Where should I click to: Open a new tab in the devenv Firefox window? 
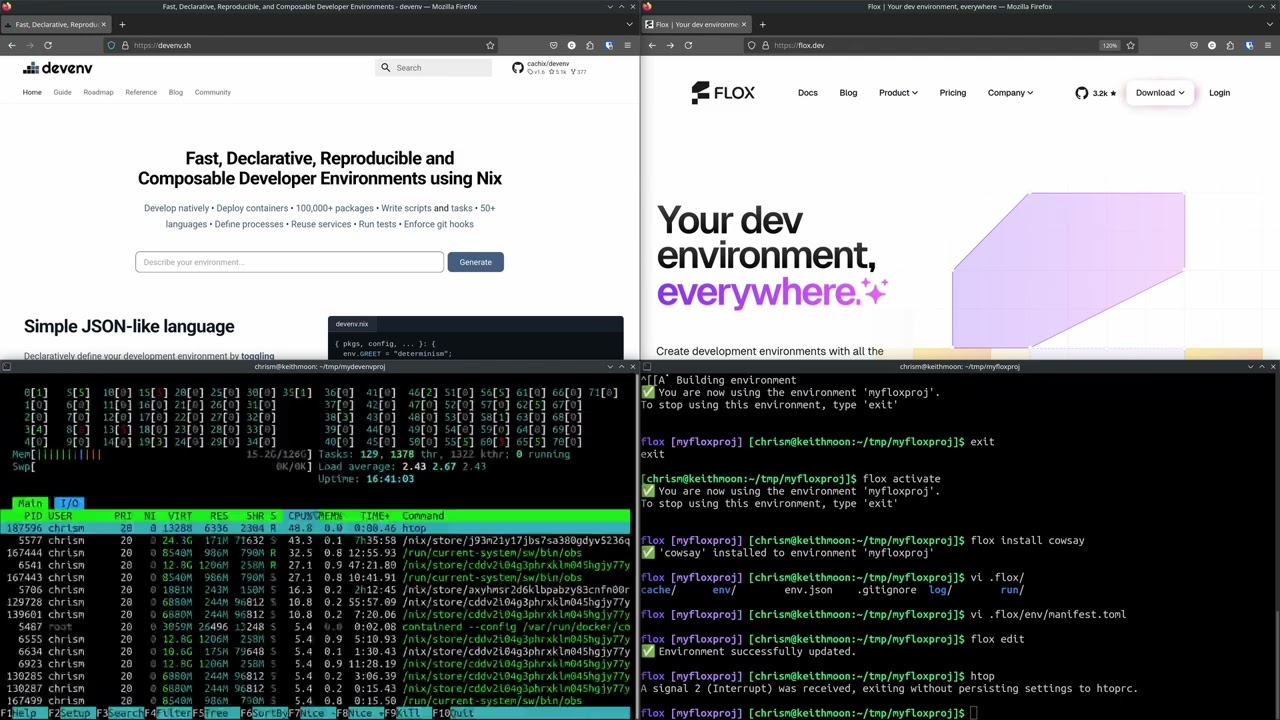pyautogui.click(x=122, y=24)
